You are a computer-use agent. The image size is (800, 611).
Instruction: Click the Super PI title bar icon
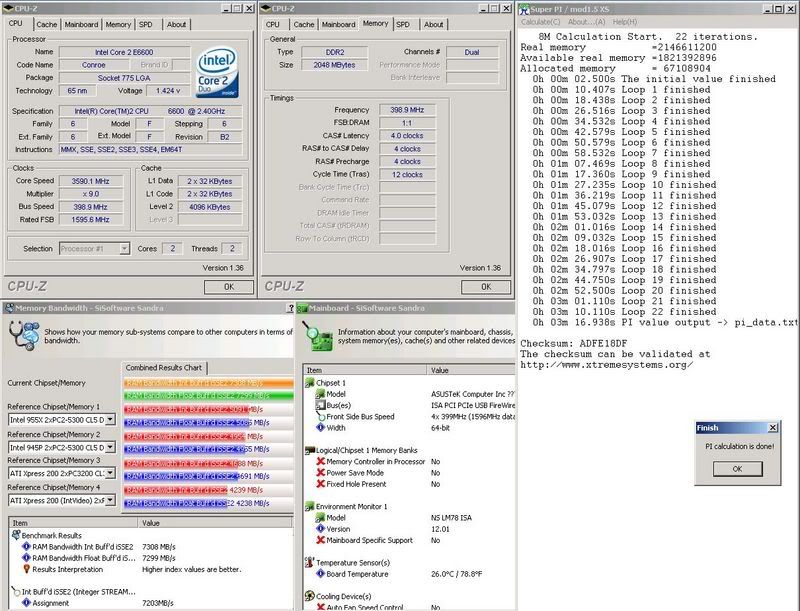point(524,9)
